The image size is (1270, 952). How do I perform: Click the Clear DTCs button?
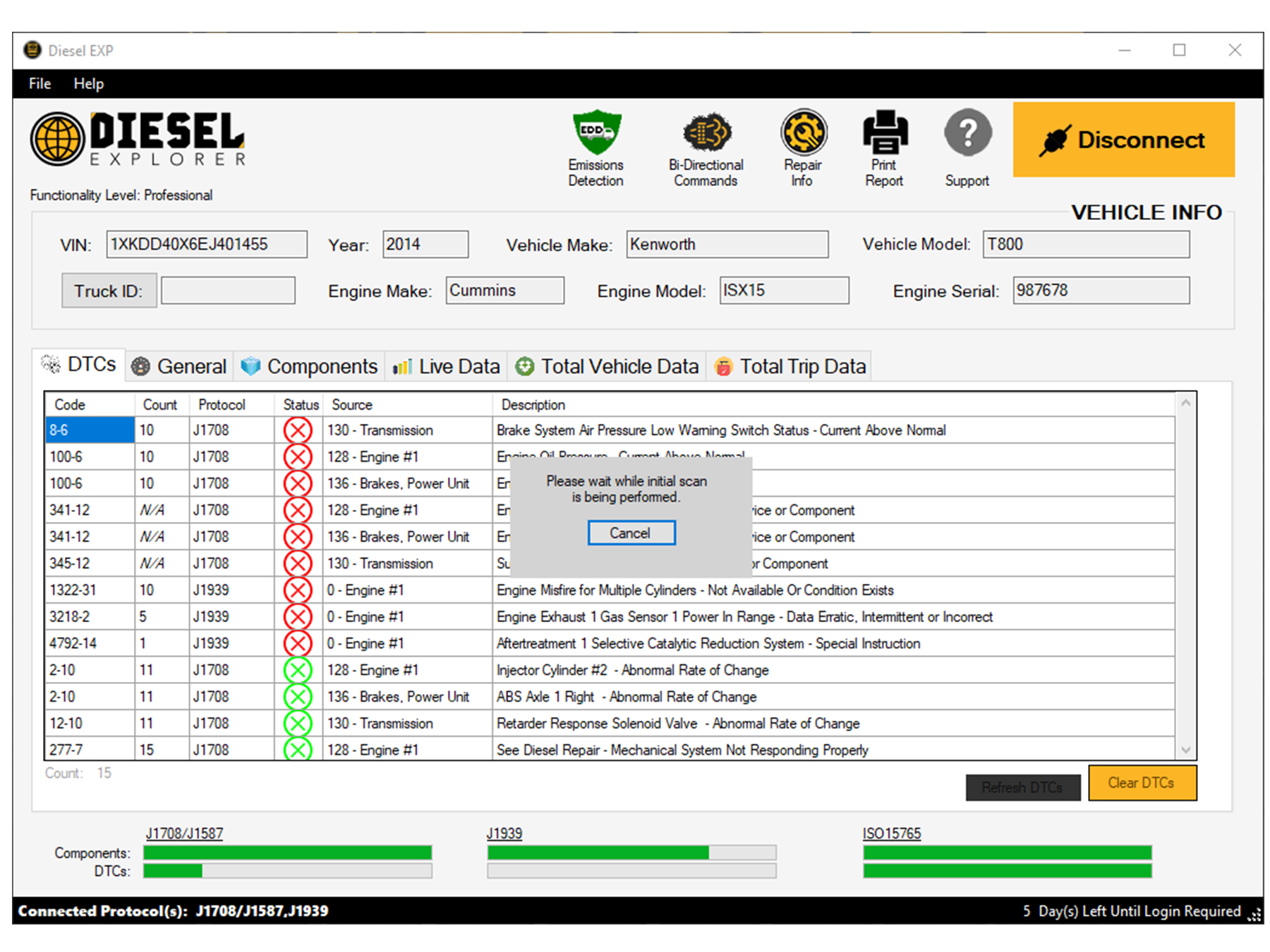(x=1142, y=783)
